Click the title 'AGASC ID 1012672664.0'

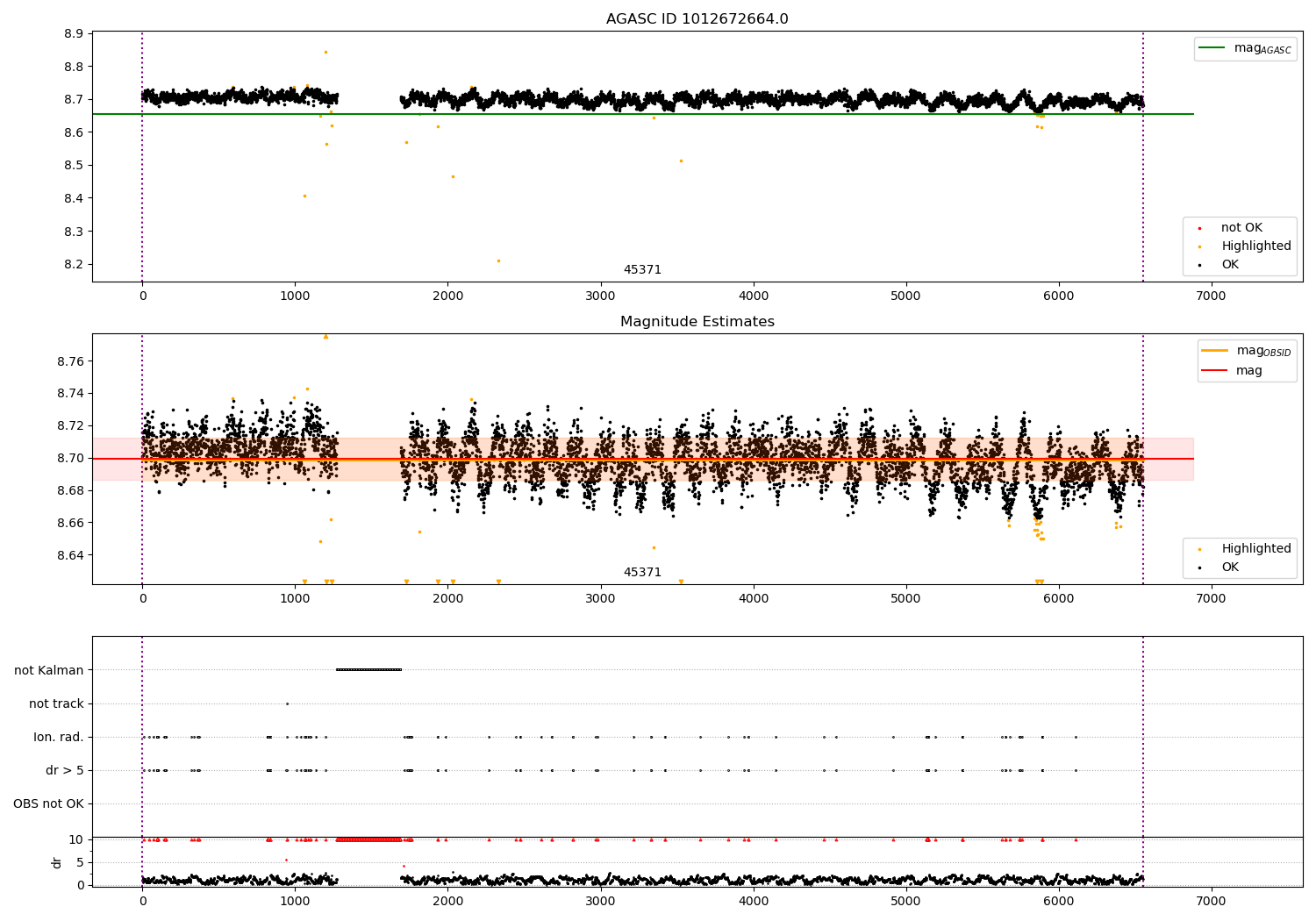pyautogui.click(x=697, y=19)
